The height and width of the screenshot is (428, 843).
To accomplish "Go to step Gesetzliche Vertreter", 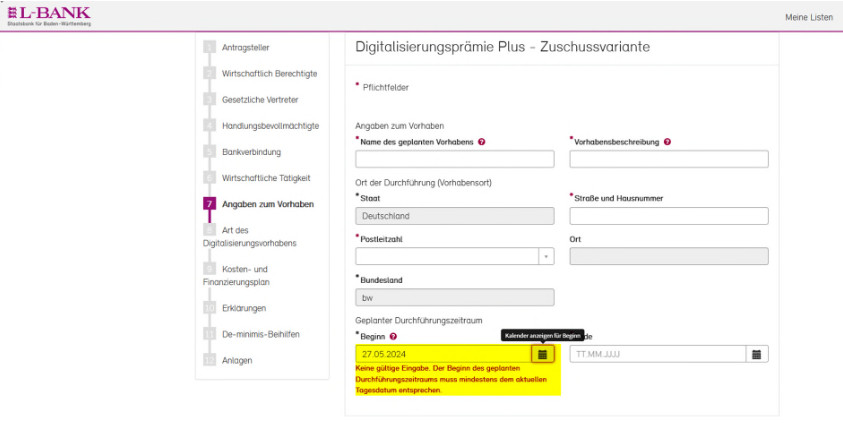I will click(260, 99).
